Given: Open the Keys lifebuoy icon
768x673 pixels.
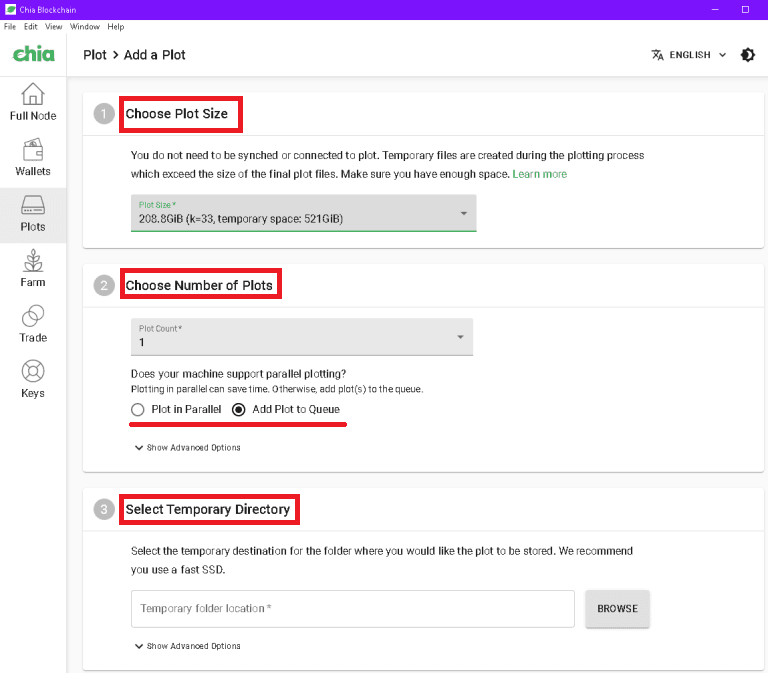Looking at the screenshot, I should [33, 371].
